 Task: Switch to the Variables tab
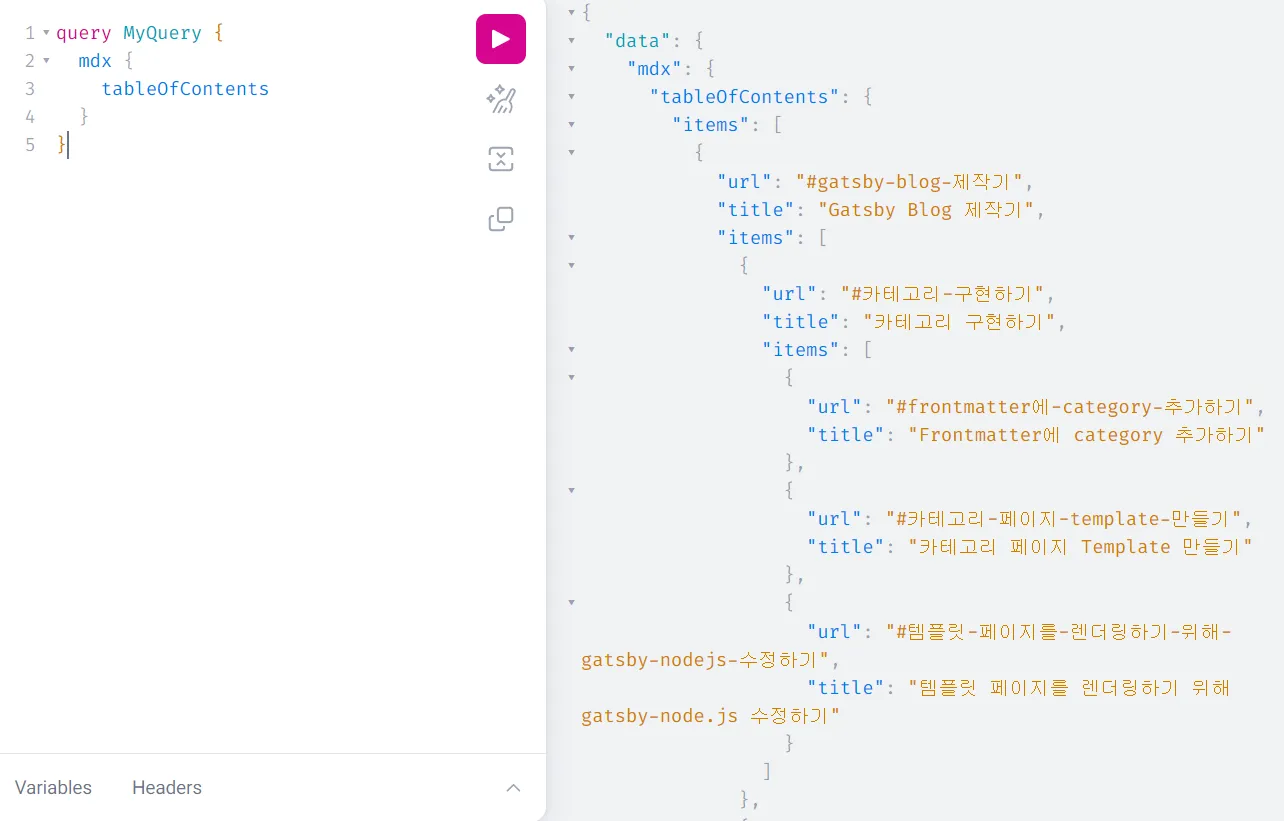(52, 787)
